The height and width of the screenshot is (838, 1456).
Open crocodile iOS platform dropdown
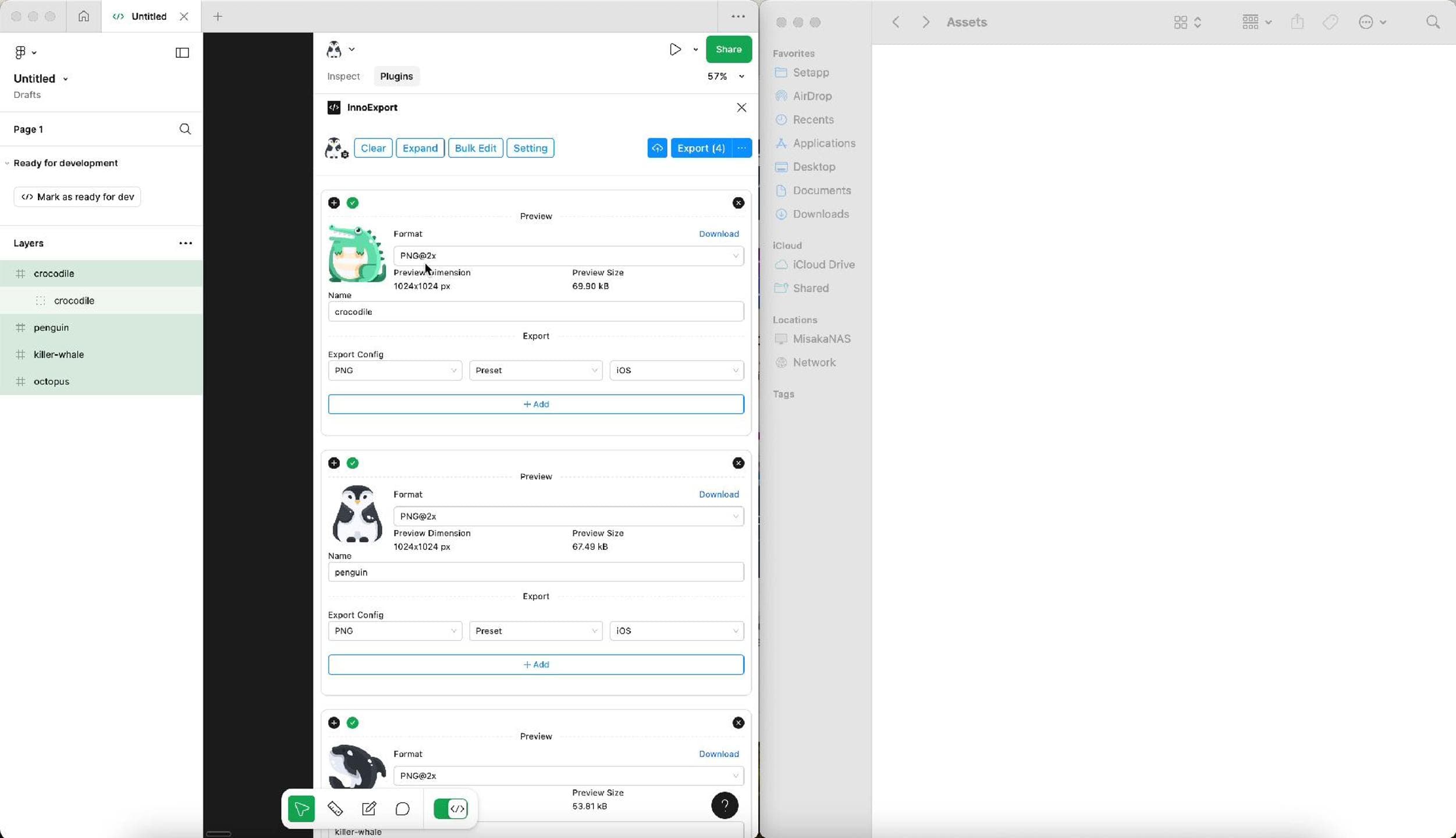tap(676, 371)
